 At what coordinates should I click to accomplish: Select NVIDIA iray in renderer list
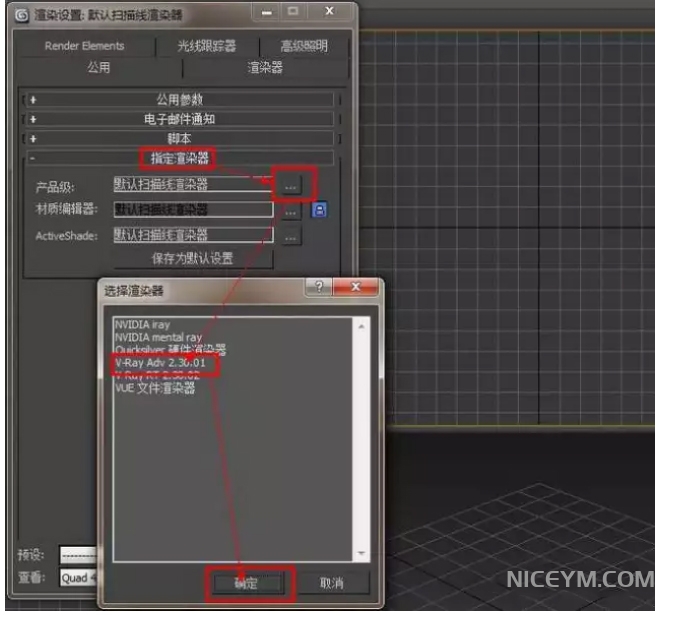(142, 325)
